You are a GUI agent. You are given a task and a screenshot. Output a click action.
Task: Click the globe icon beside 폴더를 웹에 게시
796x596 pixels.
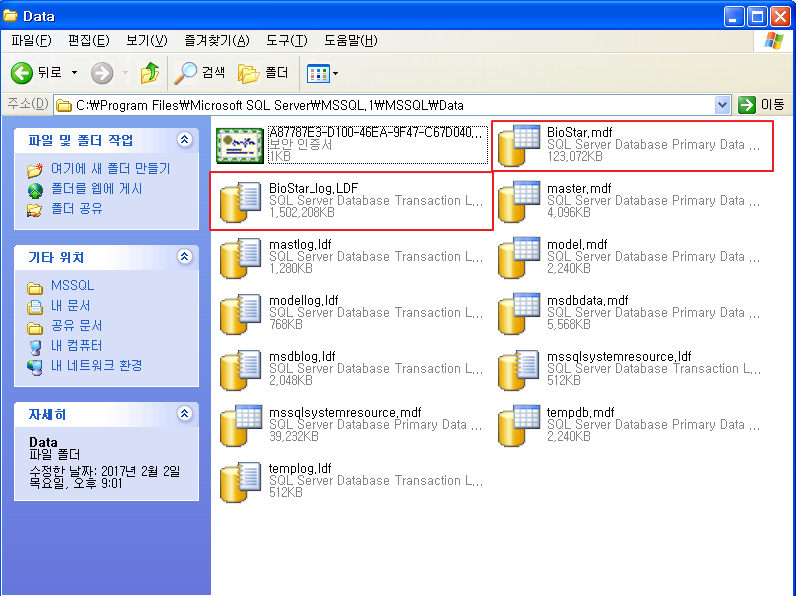tap(35, 190)
